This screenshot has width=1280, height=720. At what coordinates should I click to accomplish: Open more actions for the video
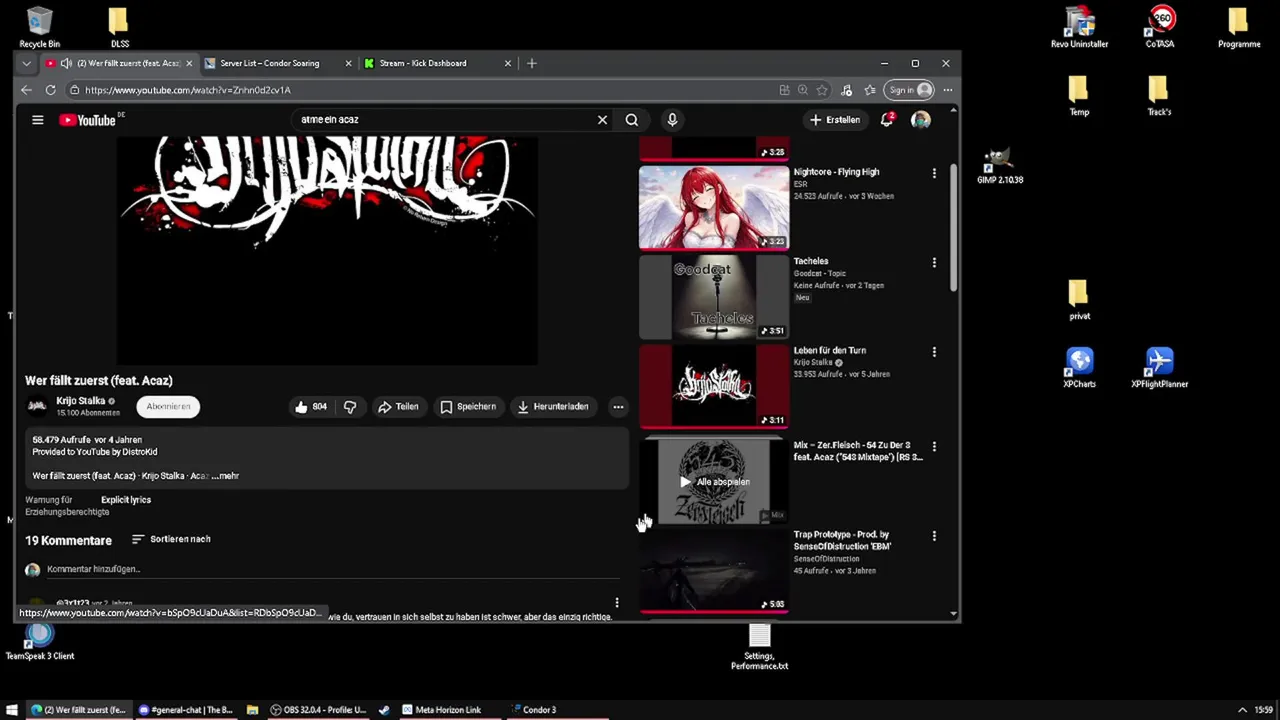(x=618, y=407)
